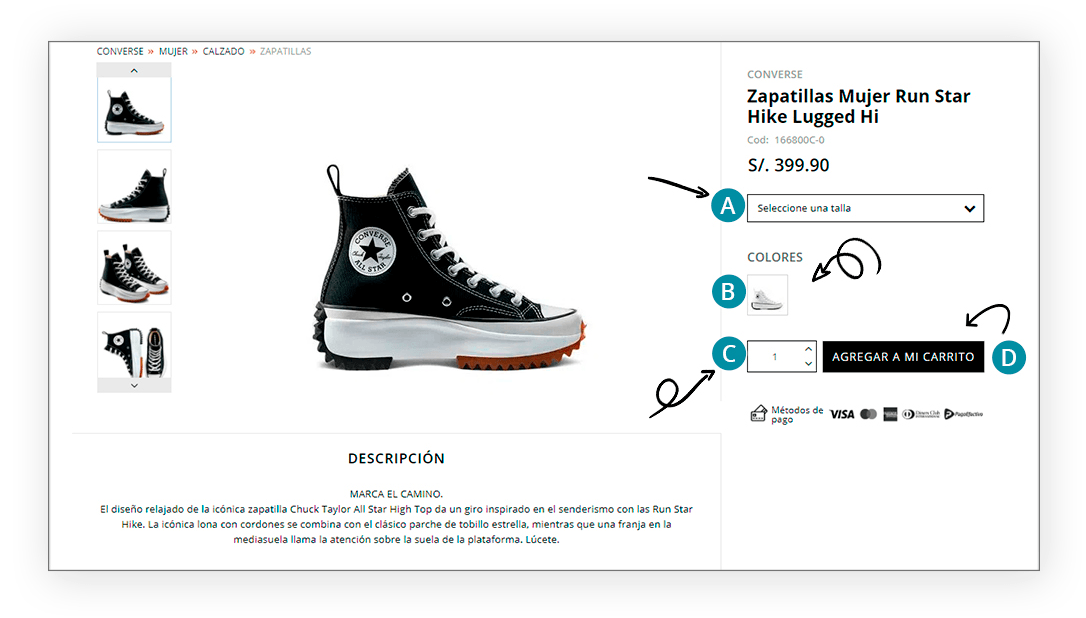This screenshot has height=618, width=1086.
Task: Click the size dropdown chevron arrow
Action: pyautogui.click(x=970, y=209)
